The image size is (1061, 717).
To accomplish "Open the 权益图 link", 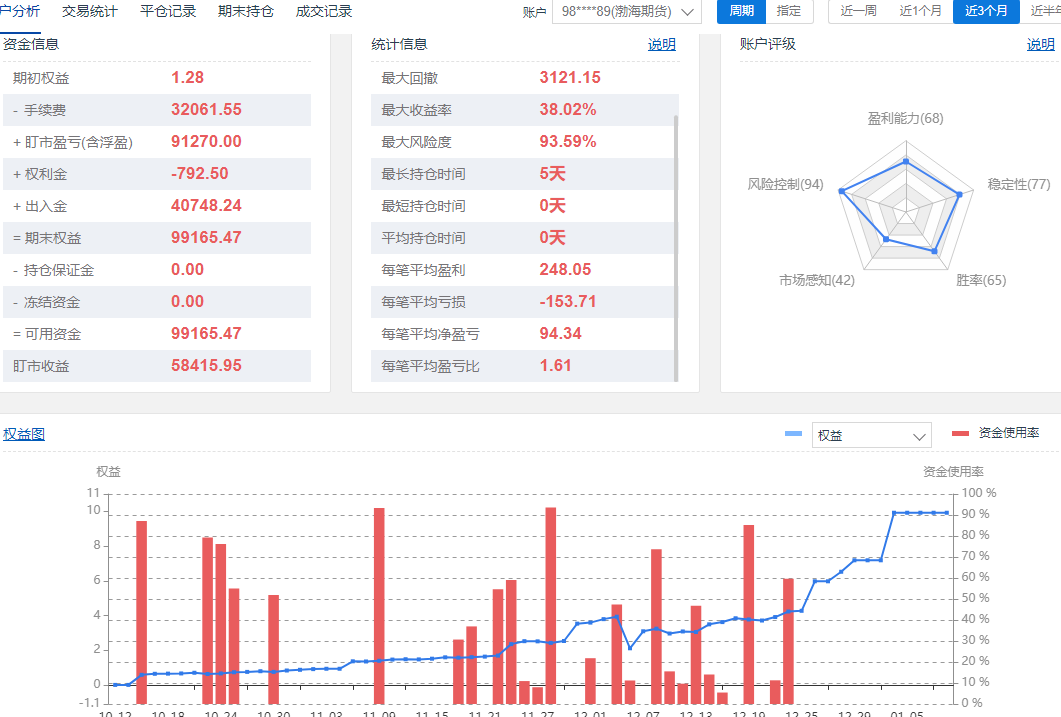I will [x=24, y=434].
